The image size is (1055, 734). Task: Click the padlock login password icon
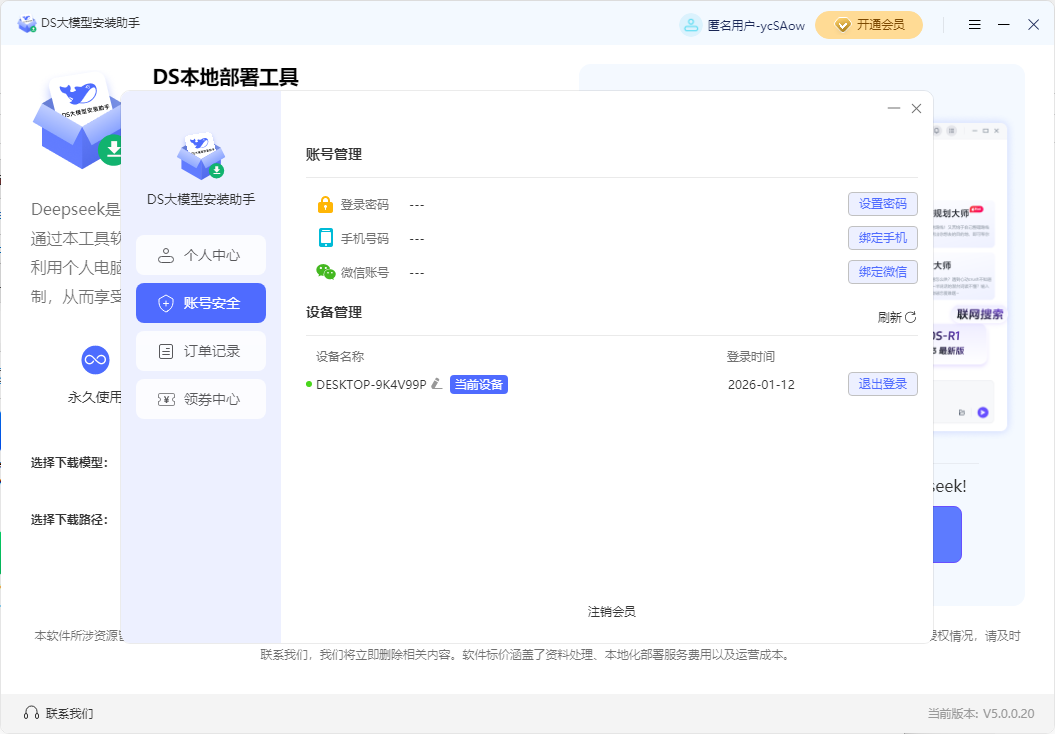(x=325, y=204)
